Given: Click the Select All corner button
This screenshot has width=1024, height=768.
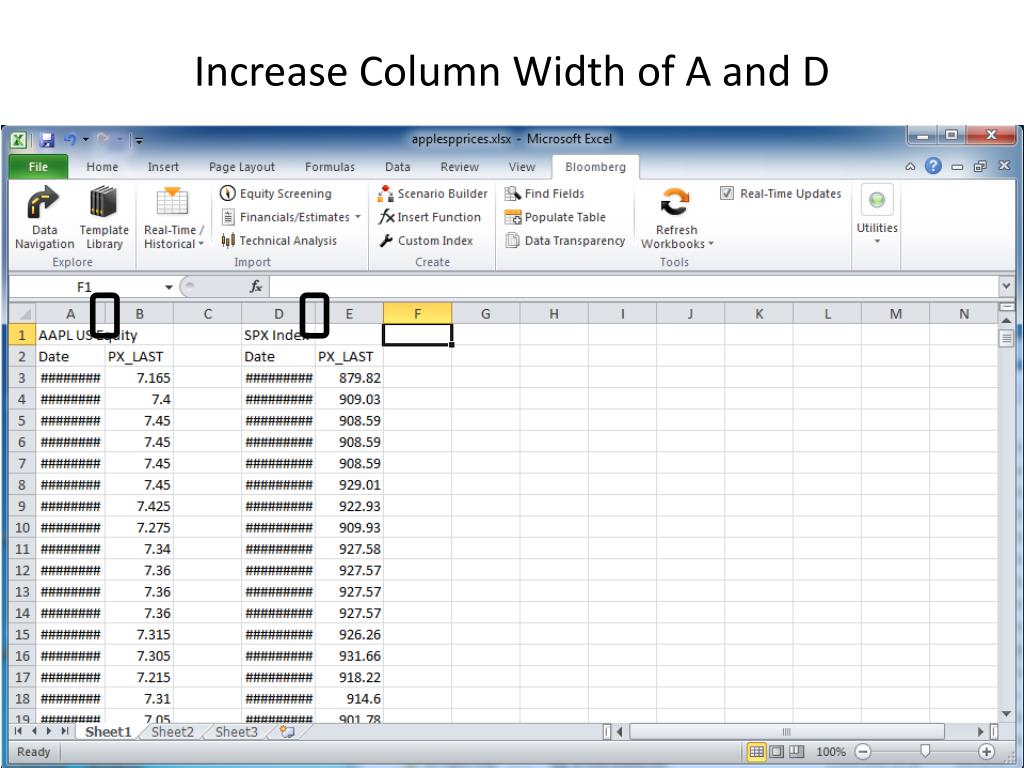Looking at the screenshot, I should (22, 314).
